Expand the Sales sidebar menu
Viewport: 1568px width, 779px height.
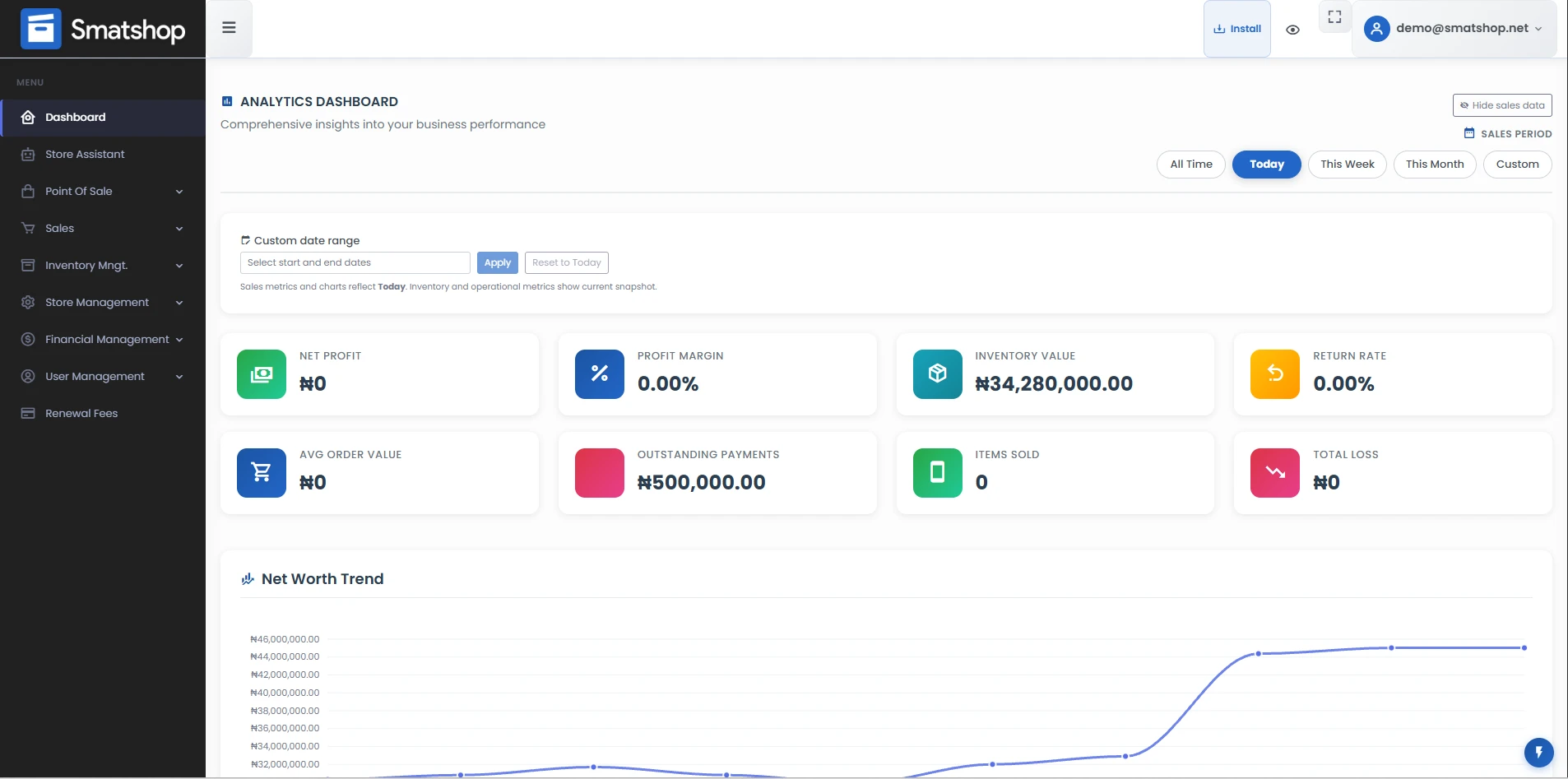point(103,229)
